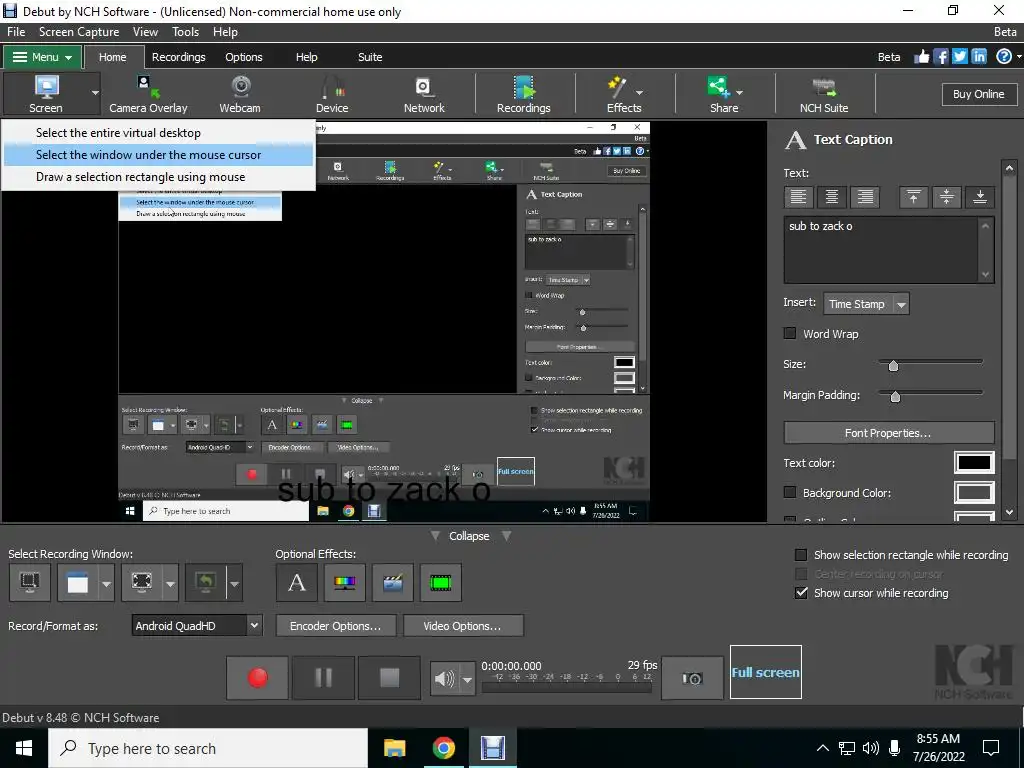1024x768 pixels.
Task: Open the Share dropdown arrow
Action: coord(739,93)
